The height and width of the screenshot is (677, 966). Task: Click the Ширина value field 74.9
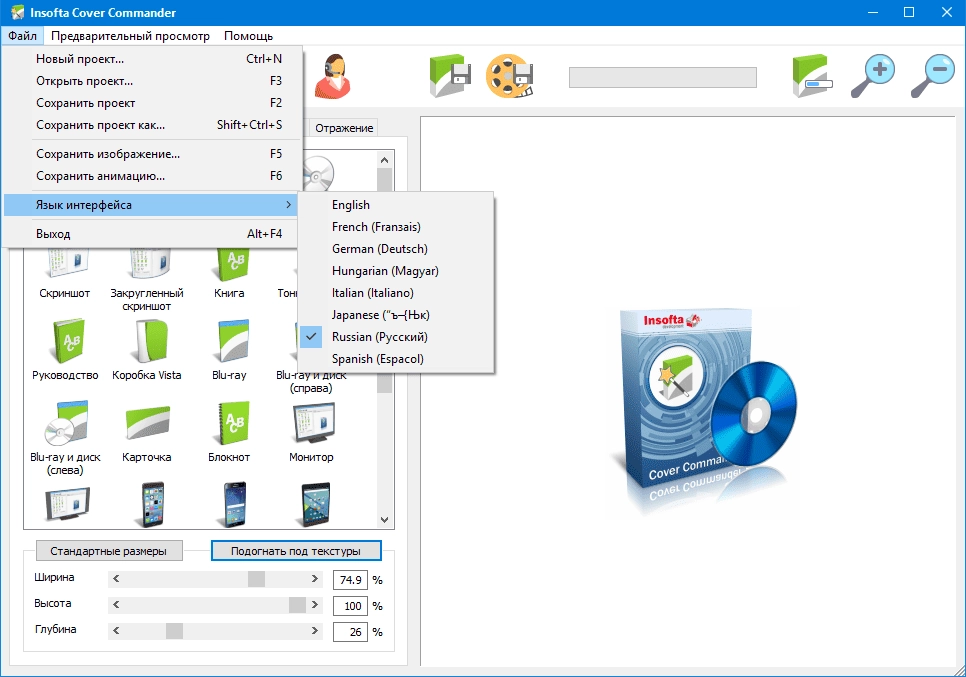point(351,580)
